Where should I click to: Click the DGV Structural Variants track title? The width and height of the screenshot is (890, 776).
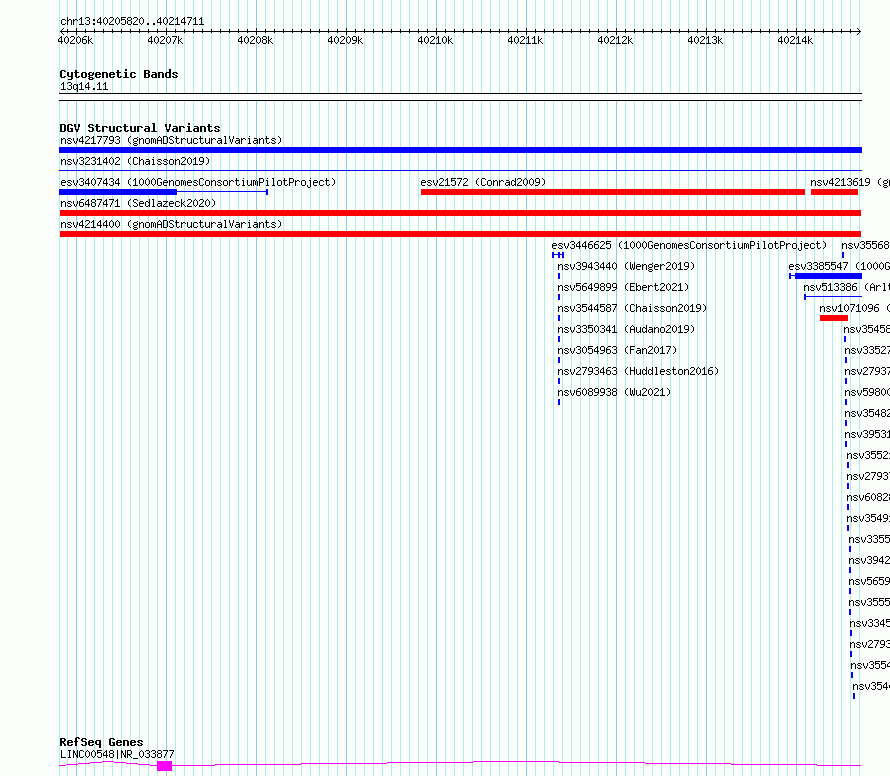(x=140, y=128)
